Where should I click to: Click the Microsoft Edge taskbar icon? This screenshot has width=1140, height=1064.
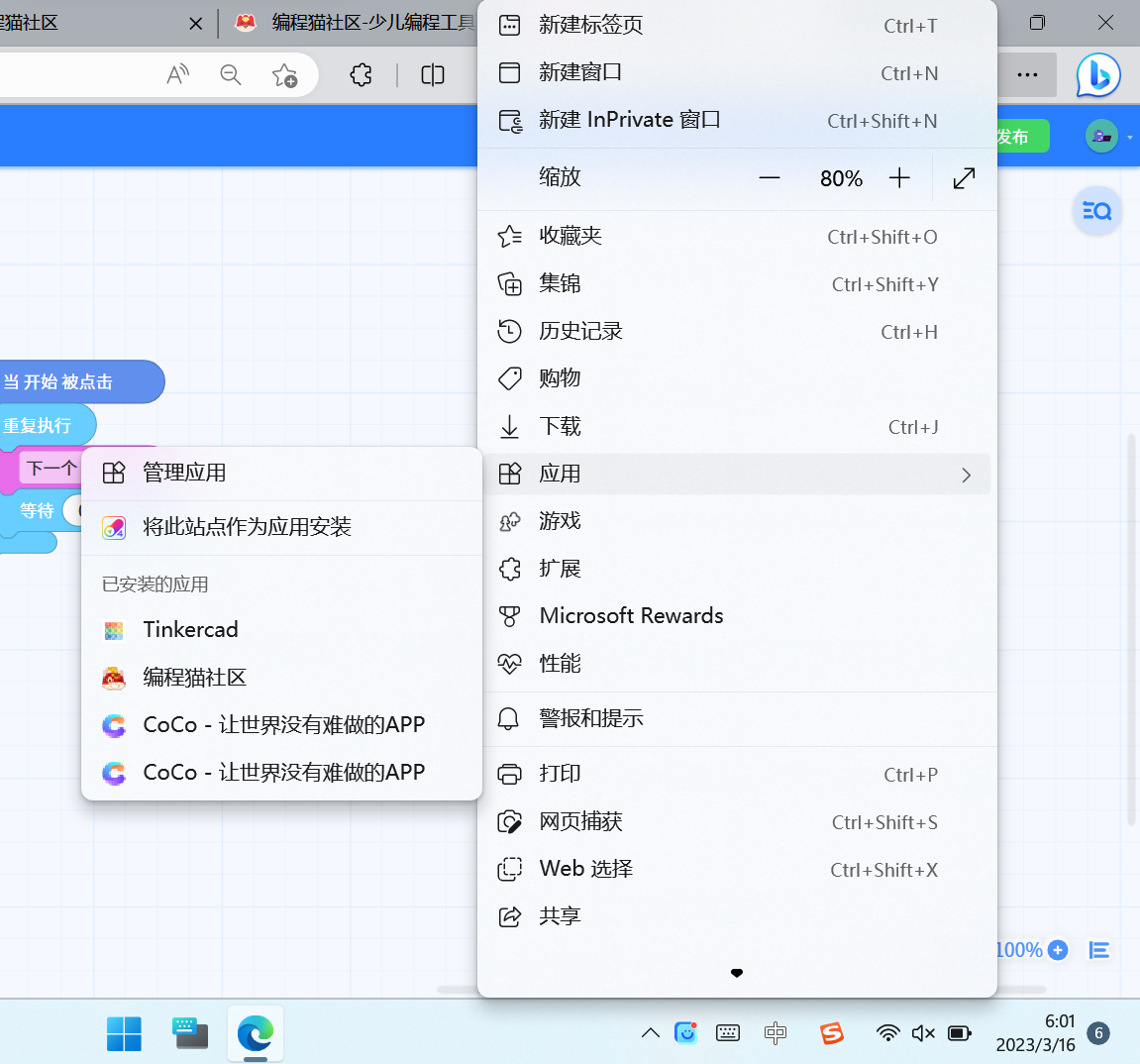click(x=256, y=1033)
